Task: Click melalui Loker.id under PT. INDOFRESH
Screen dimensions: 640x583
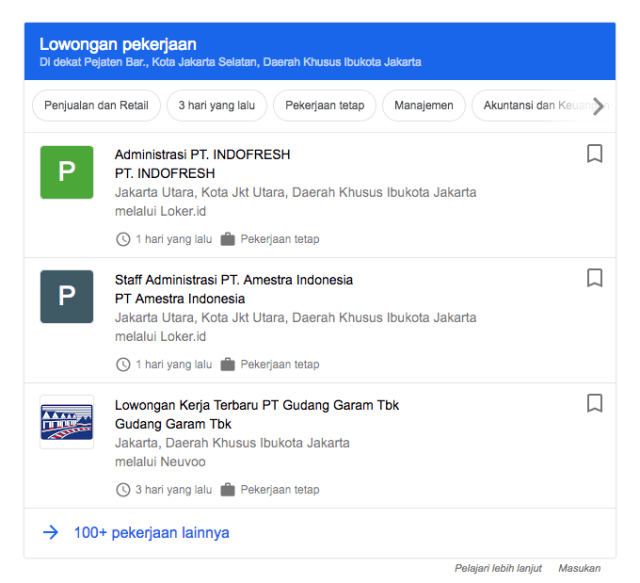Action: coord(160,211)
